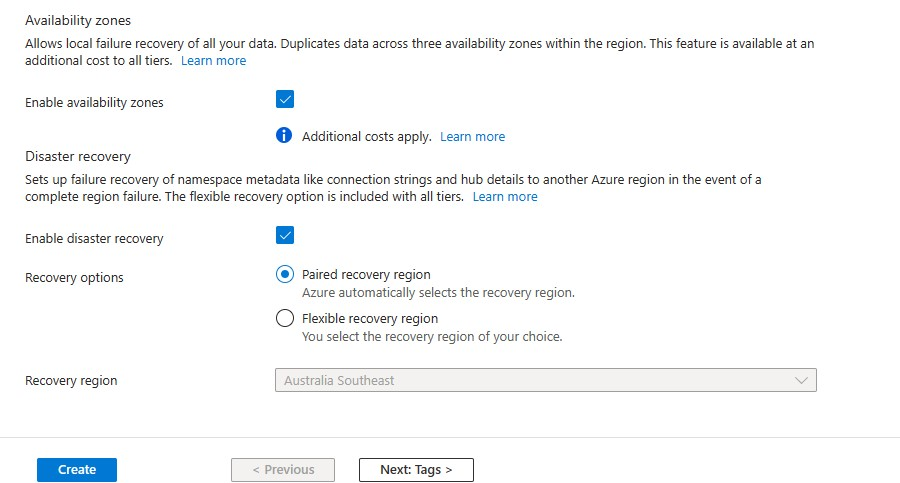Click 'You select the recovery region' description text

pyautogui.click(x=432, y=337)
